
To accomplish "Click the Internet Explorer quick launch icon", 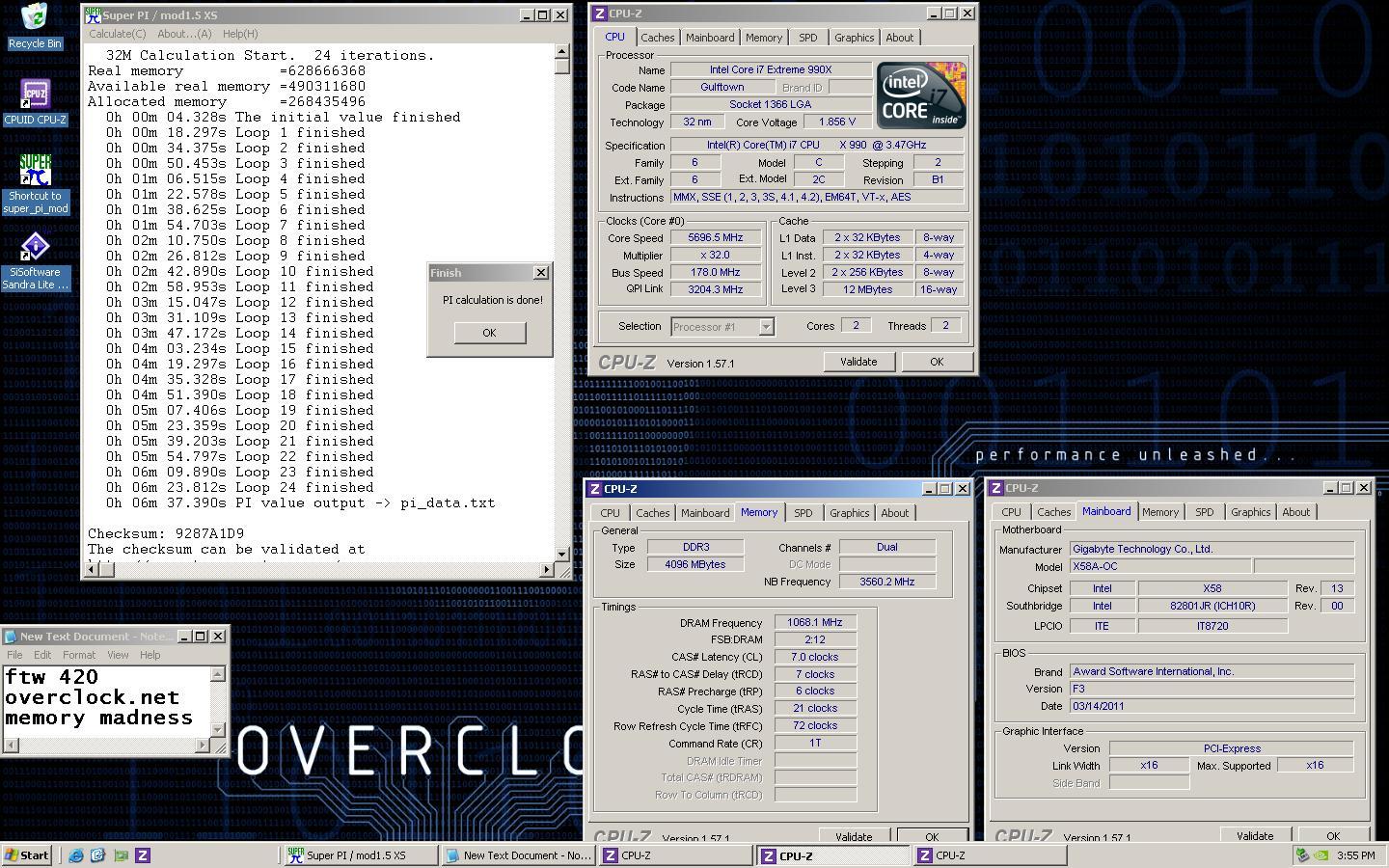I will [75, 855].
